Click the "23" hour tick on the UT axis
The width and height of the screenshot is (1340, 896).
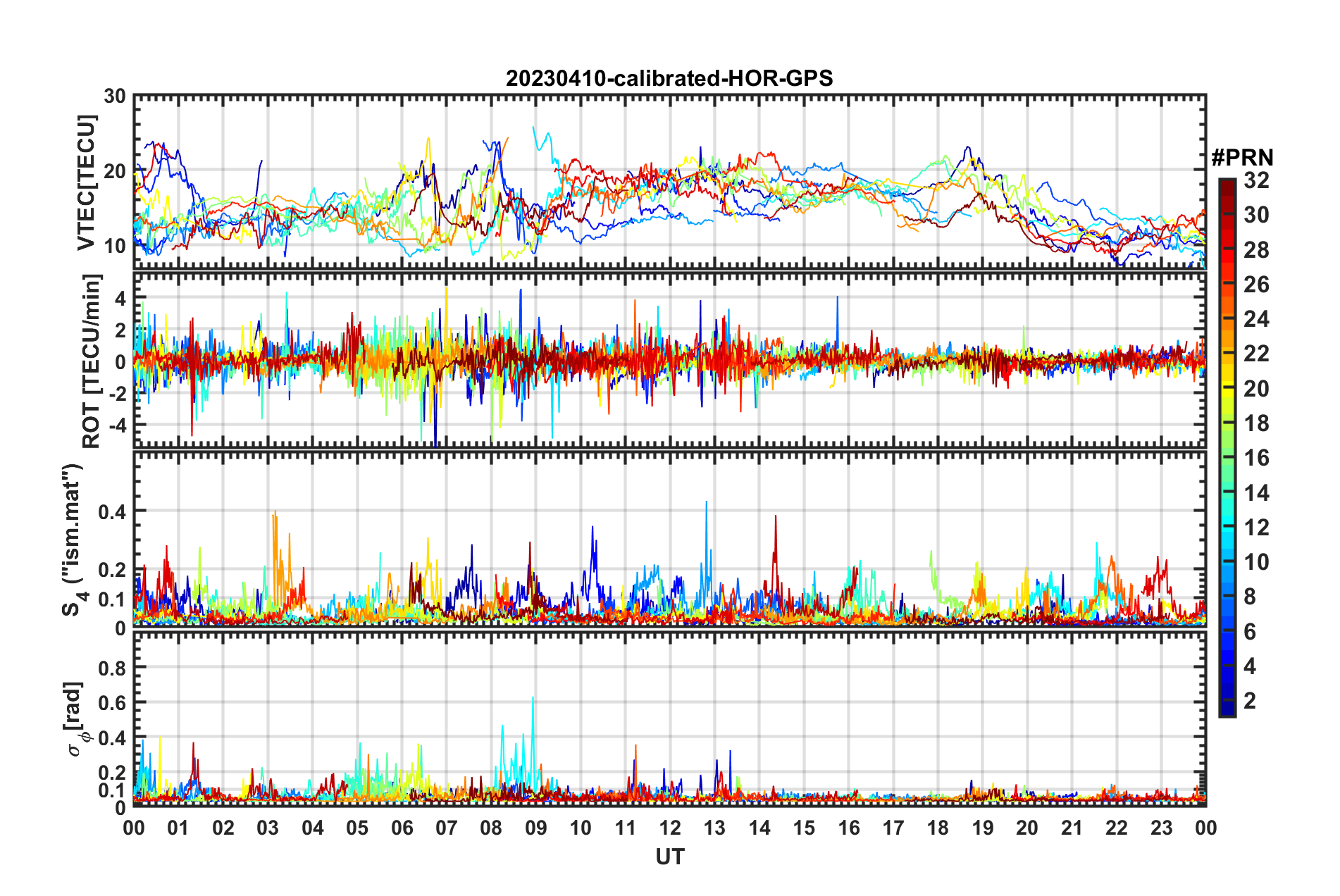tap(1161, 828)
